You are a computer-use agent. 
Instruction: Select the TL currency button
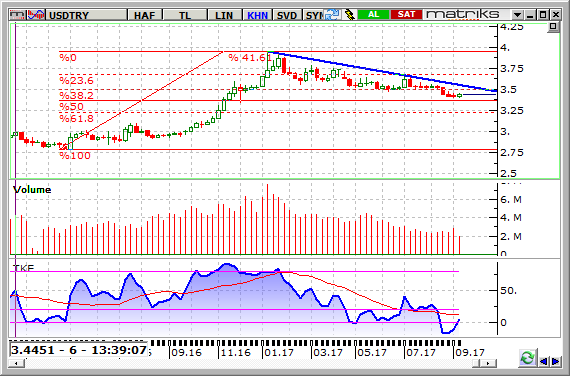click(185, 15)
